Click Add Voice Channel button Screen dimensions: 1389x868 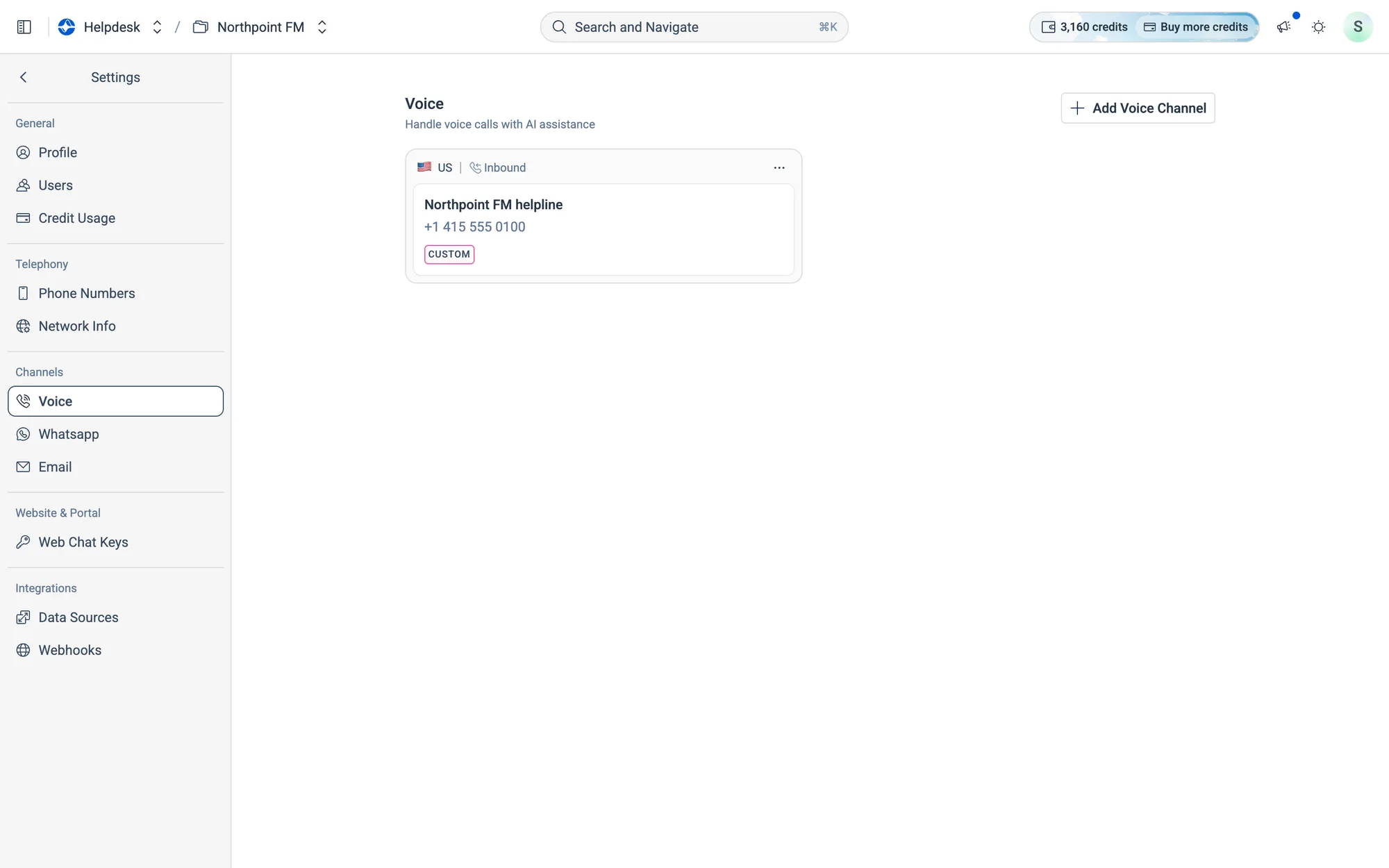pos(1138,108)
